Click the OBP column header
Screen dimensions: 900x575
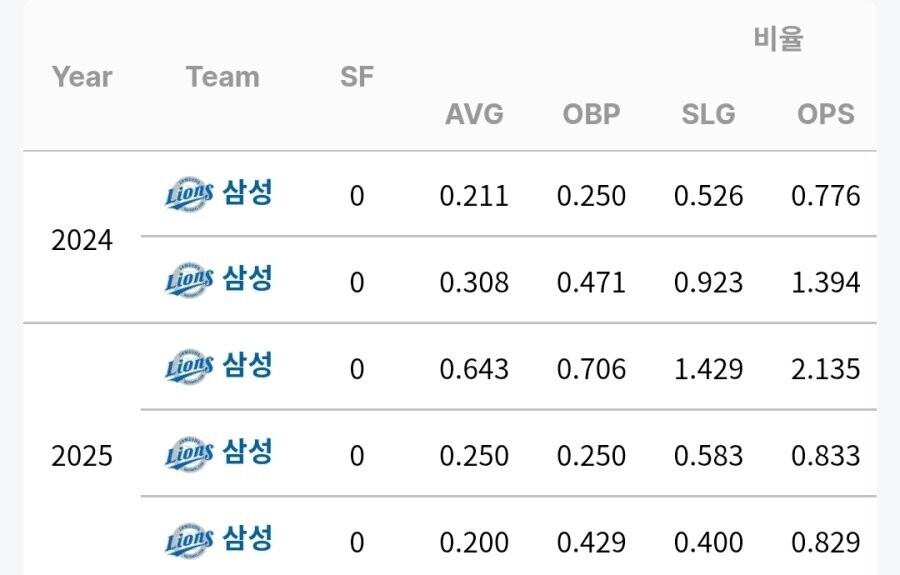tap(591, 114)
